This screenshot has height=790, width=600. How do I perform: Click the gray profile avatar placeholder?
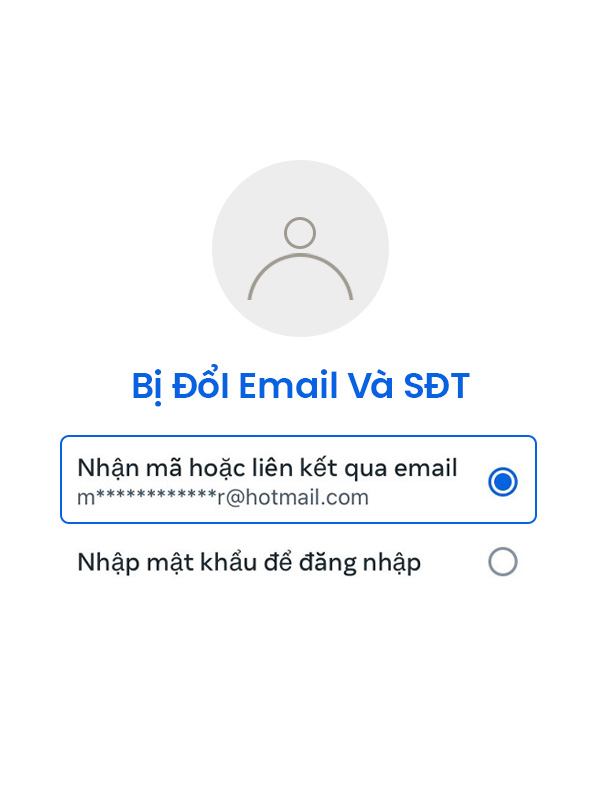coord(300,248)
